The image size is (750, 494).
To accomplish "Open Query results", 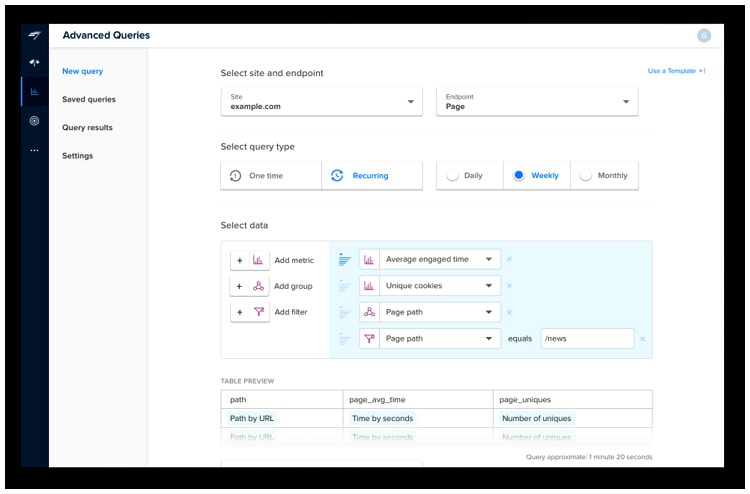I will tap(87, 127).
